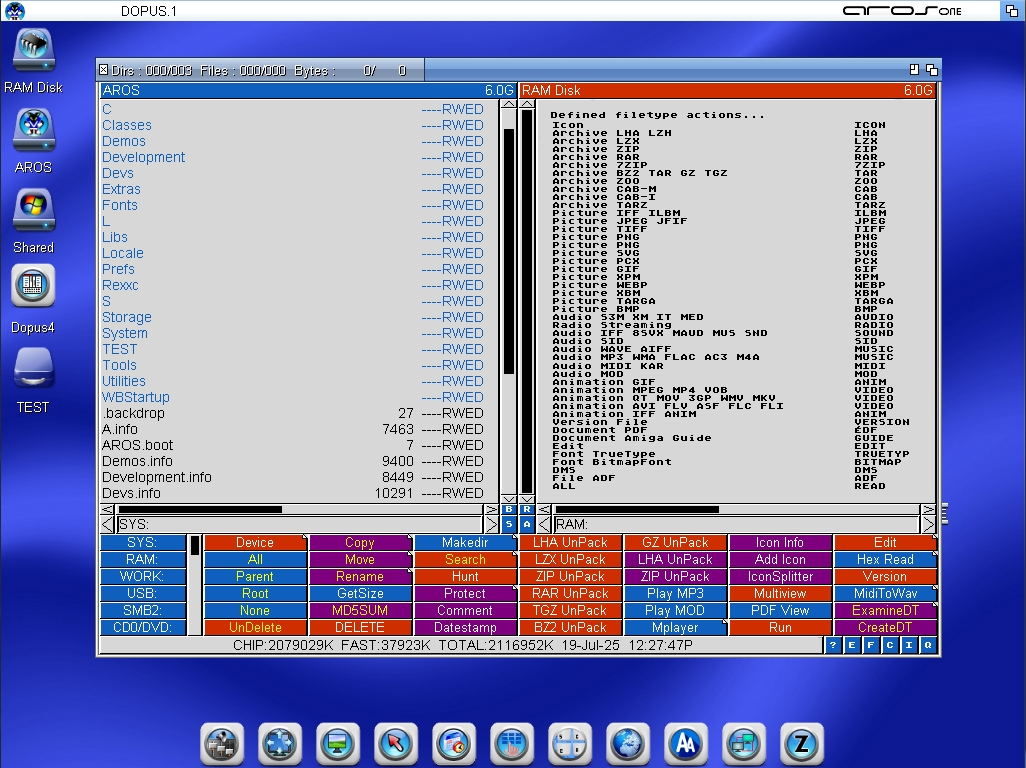The height and width of the screenshot is (768, 1026).
Task: Click the monitor screen icon in dock
Action: (338, 744)
